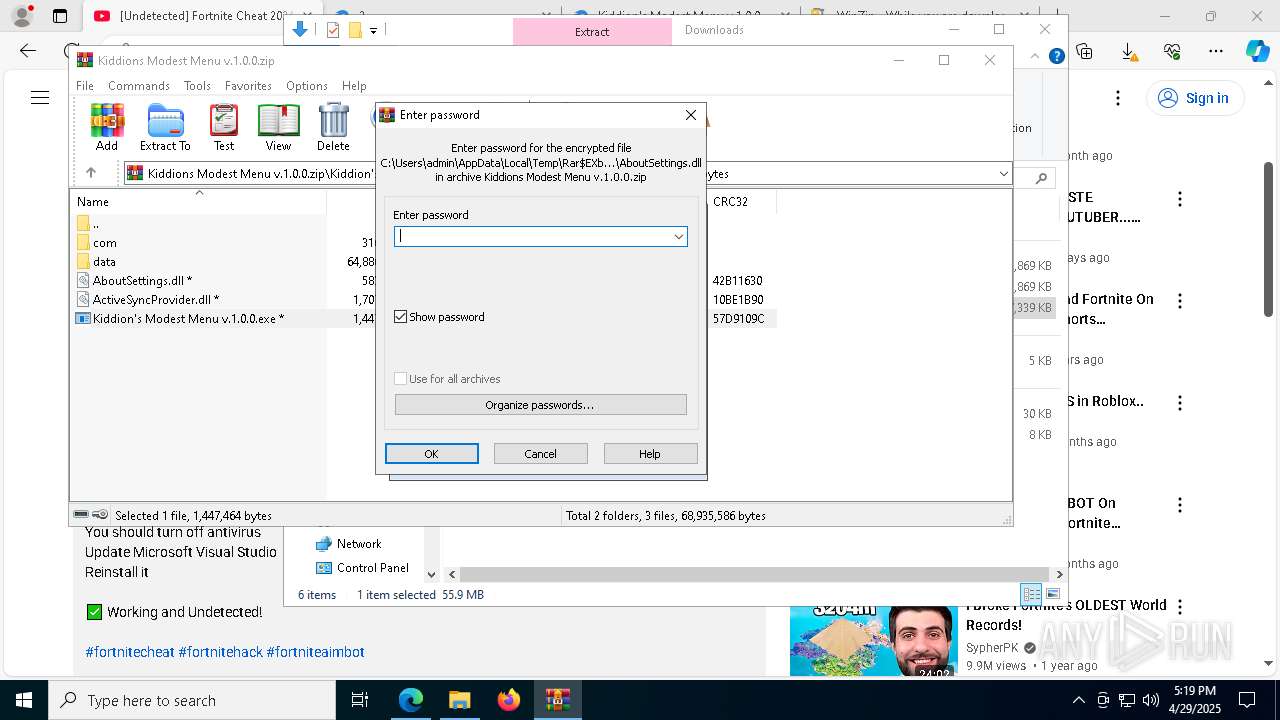Viewport: 1280px width, 720px height.
Task: Click Cancel in password dialog
Action: 540,454
